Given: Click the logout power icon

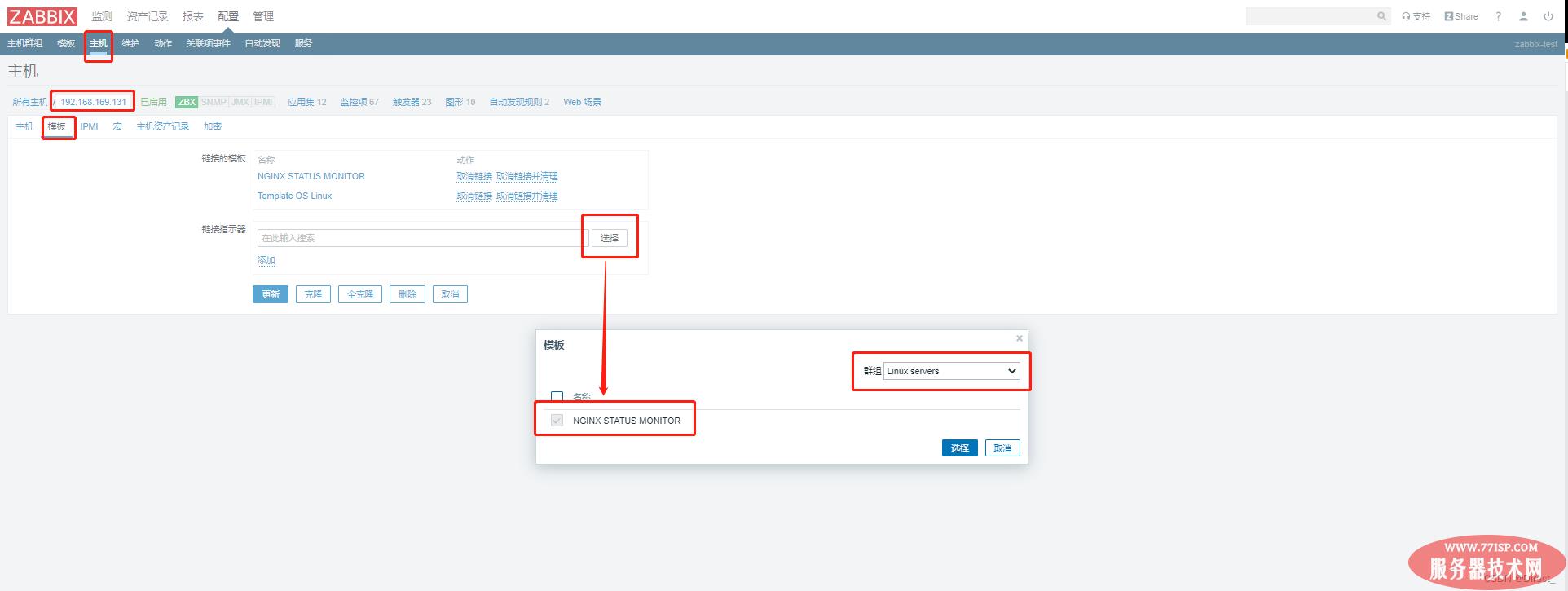Looking at the screenshot, I should [x=1548, y=16].
